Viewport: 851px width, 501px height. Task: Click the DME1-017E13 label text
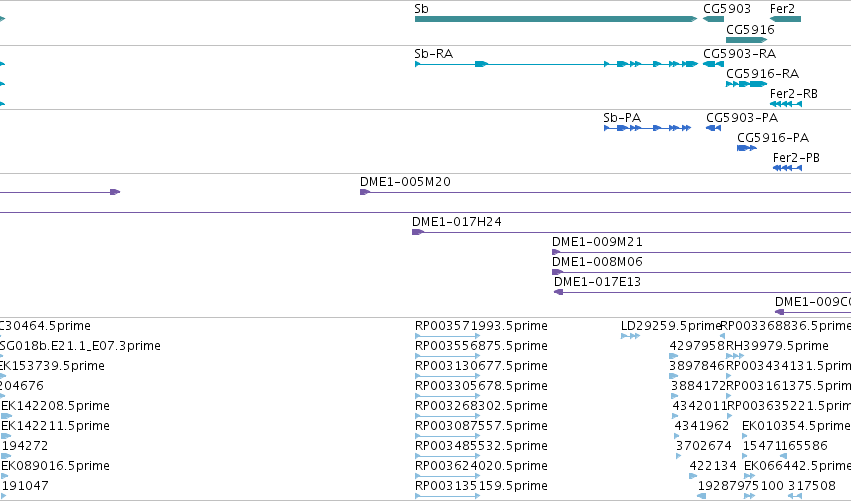pyautogui.click(x=597, y=282)
